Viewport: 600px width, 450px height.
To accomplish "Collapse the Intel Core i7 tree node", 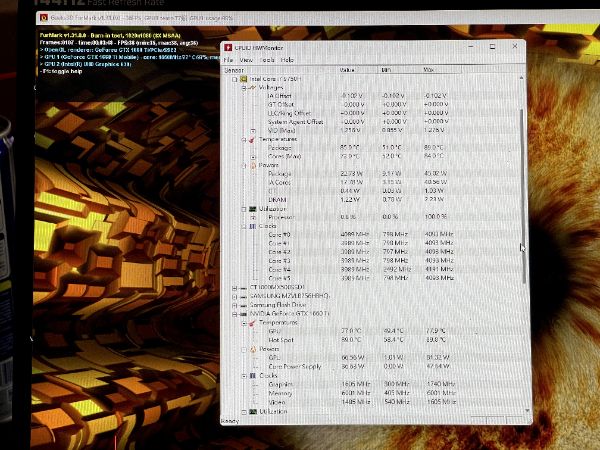I will pyautogui.click(x=235, y=79).
